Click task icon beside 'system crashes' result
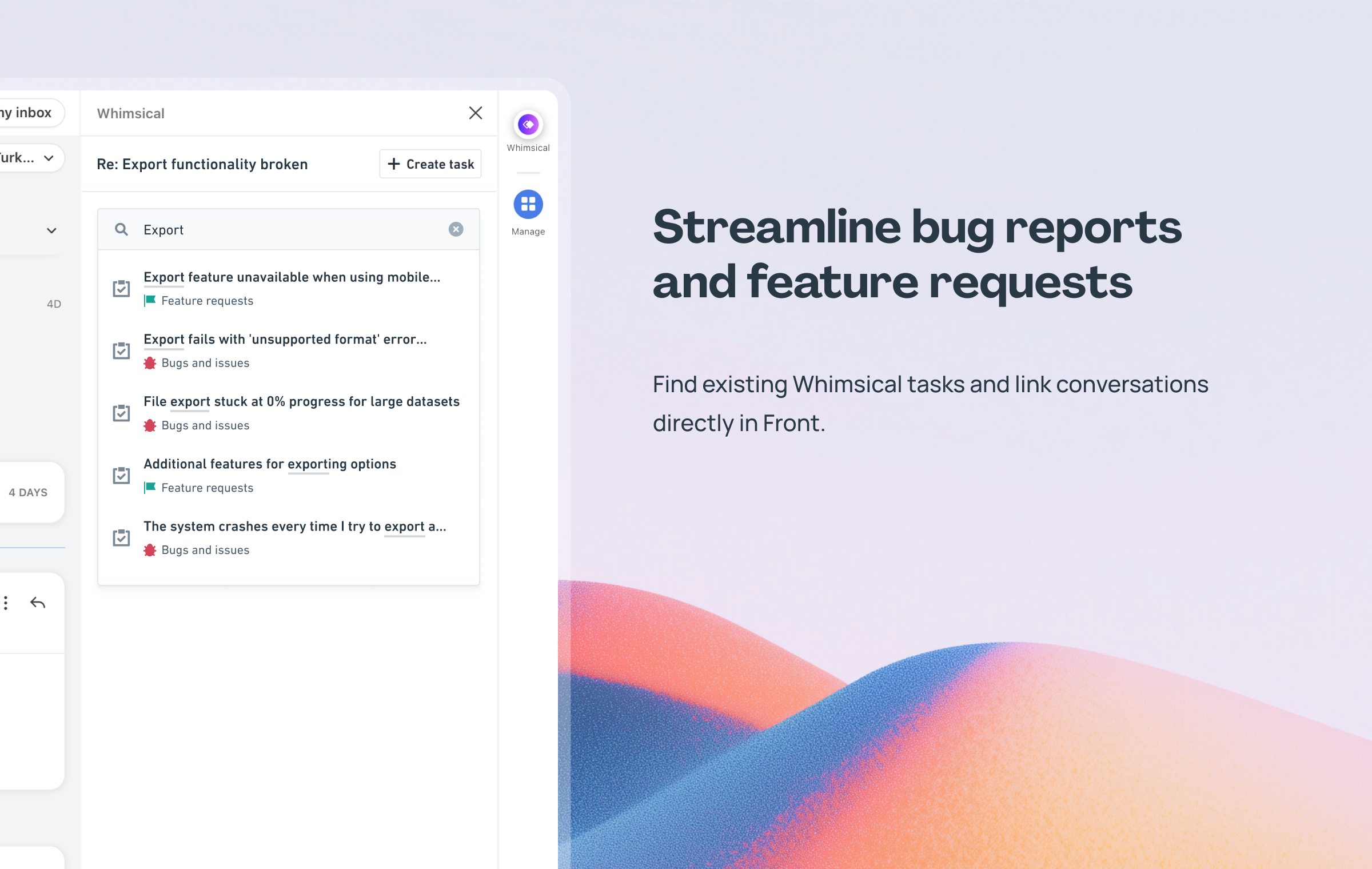The image size is (1372, 869). tap(121, 537)
